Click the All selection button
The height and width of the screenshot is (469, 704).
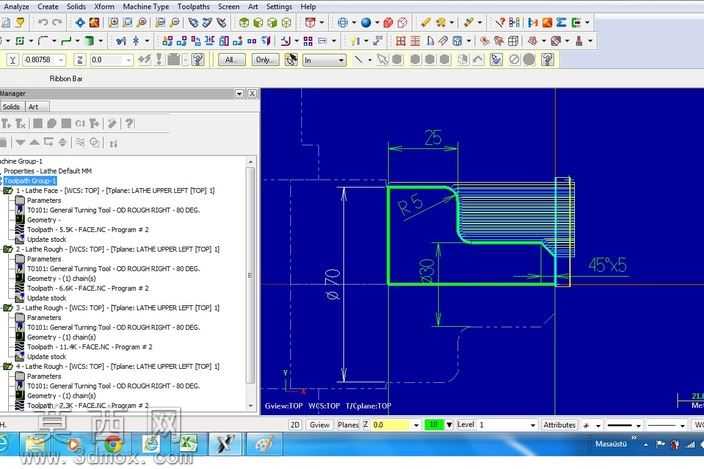click(231, 60)
